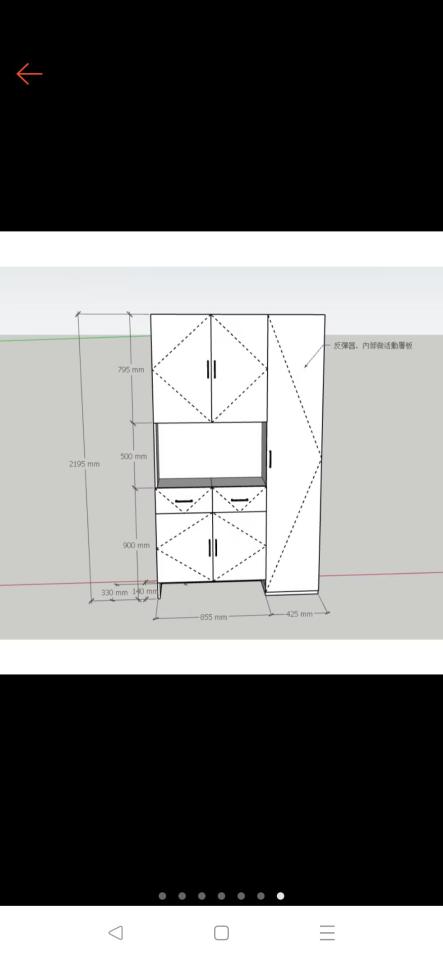Jump to the fifth page dot
The image size is (443, 960).
coord(241,896)
